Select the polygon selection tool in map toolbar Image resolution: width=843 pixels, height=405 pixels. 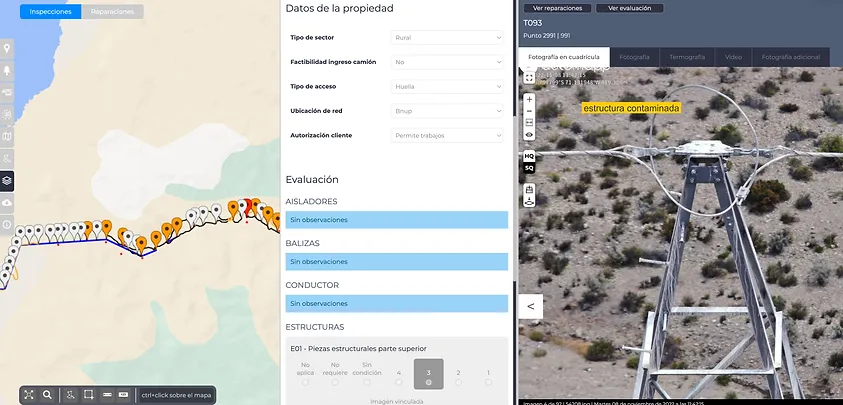point(70,395)
